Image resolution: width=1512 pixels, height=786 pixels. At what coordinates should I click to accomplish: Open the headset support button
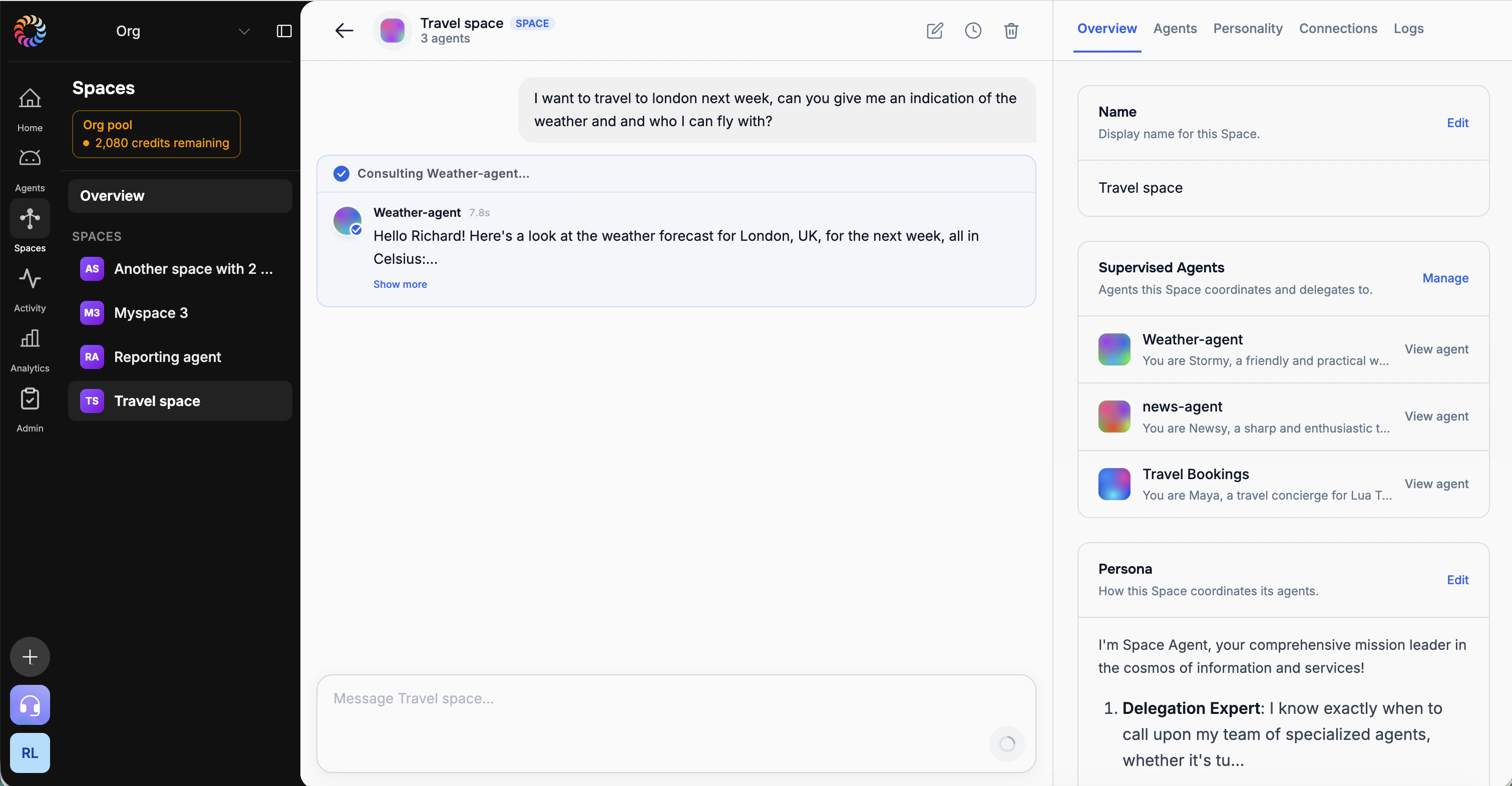pyautogui.click(x=30, y=704)
